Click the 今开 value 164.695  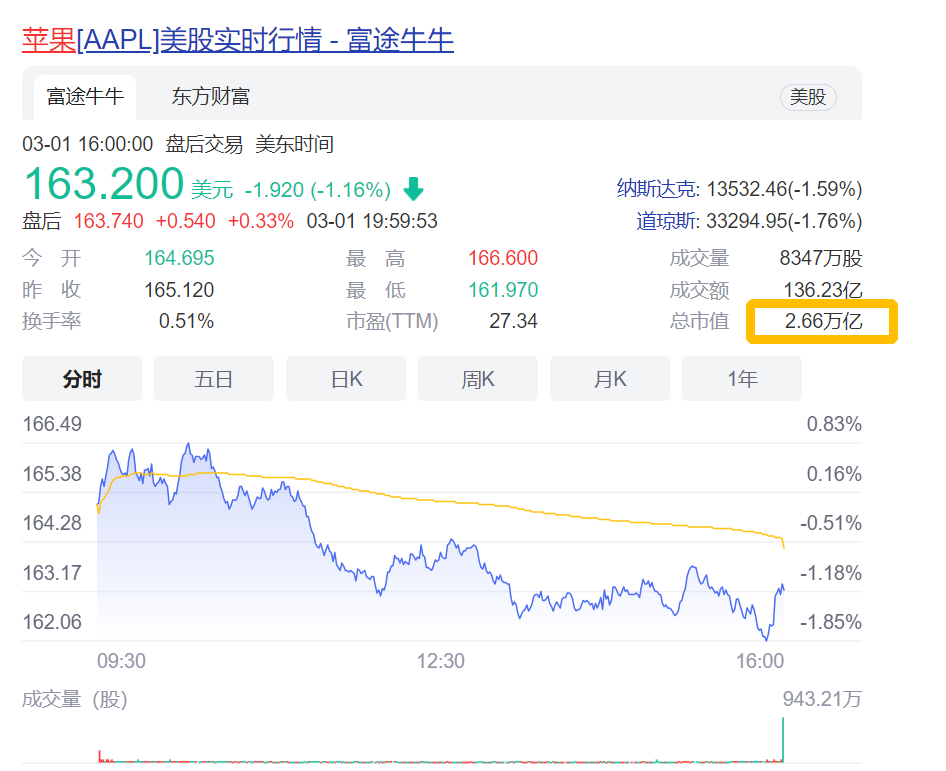(179, 258)
